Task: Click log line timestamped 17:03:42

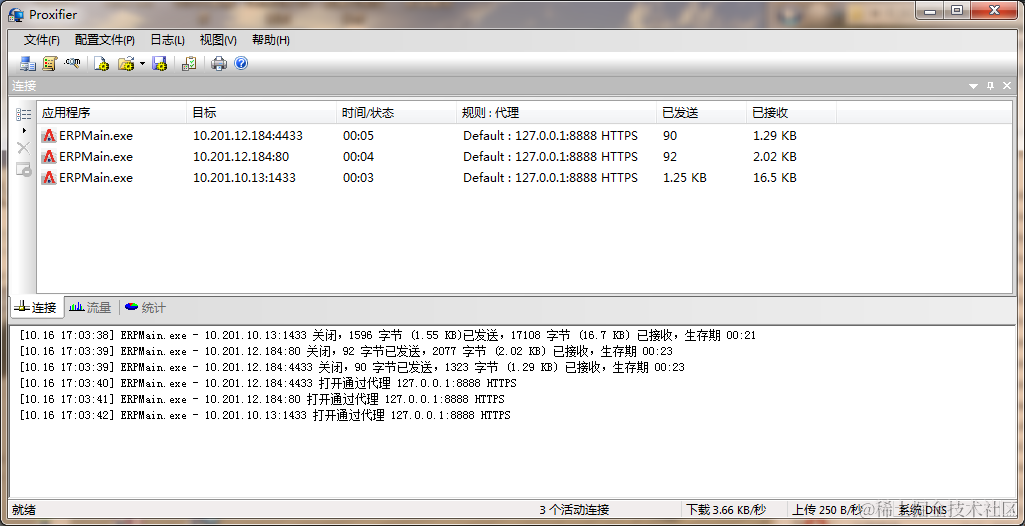Action: 265,416
